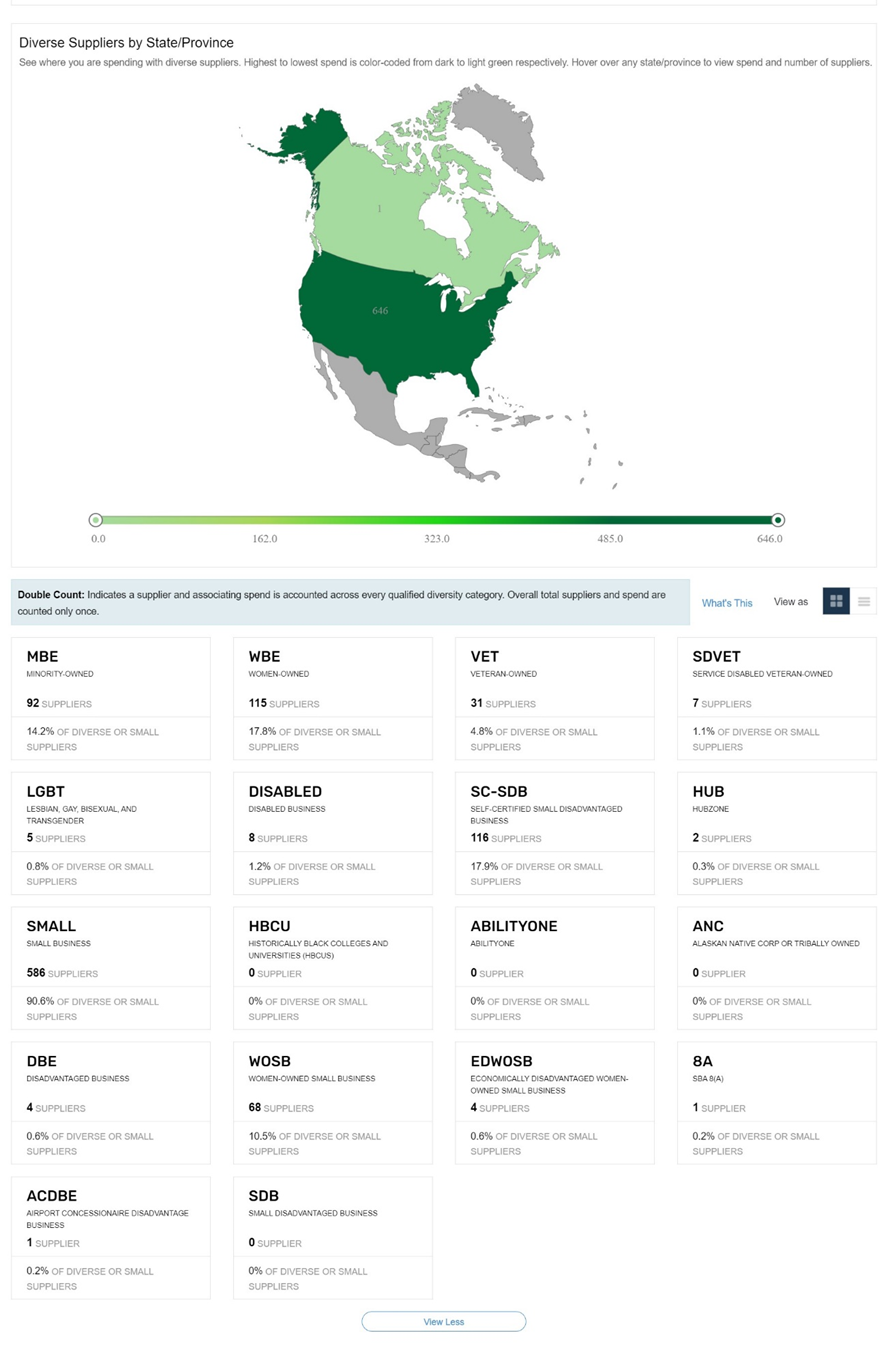888x1350 pixels.
Task: Click the left handle of spend slider
Action: tap(95, 520)
